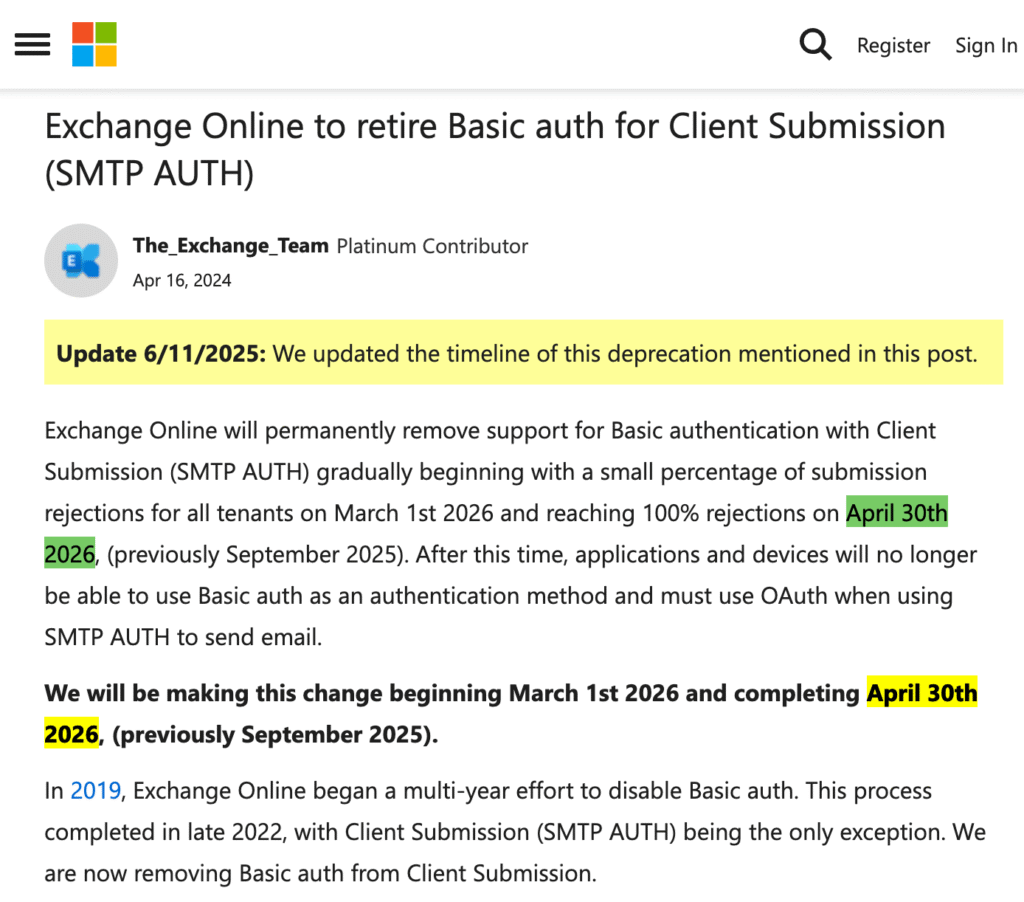Click the Apr 16, 2024 post date

coord(182,281)
